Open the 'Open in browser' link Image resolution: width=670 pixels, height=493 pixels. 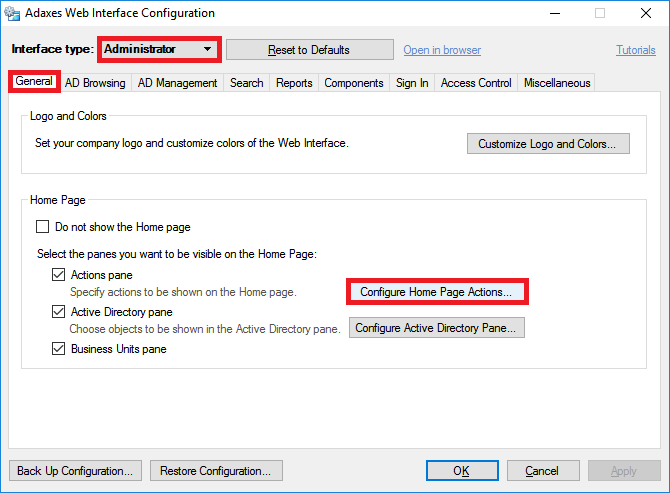[x=442, y=50]
